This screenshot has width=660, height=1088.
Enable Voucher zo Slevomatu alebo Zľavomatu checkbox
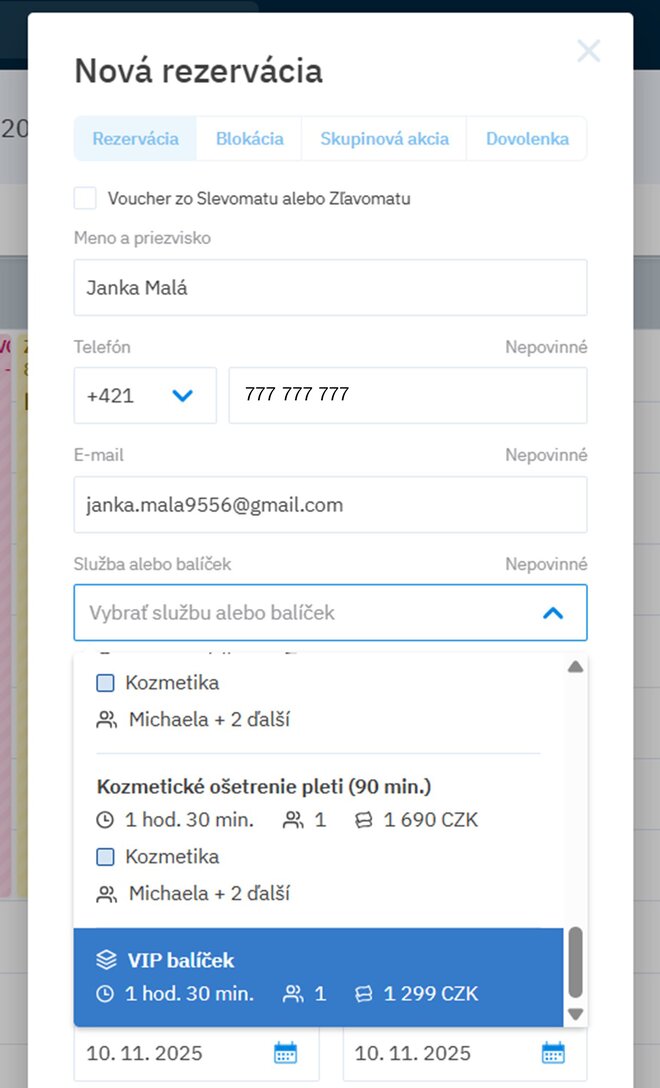(85, 198)
